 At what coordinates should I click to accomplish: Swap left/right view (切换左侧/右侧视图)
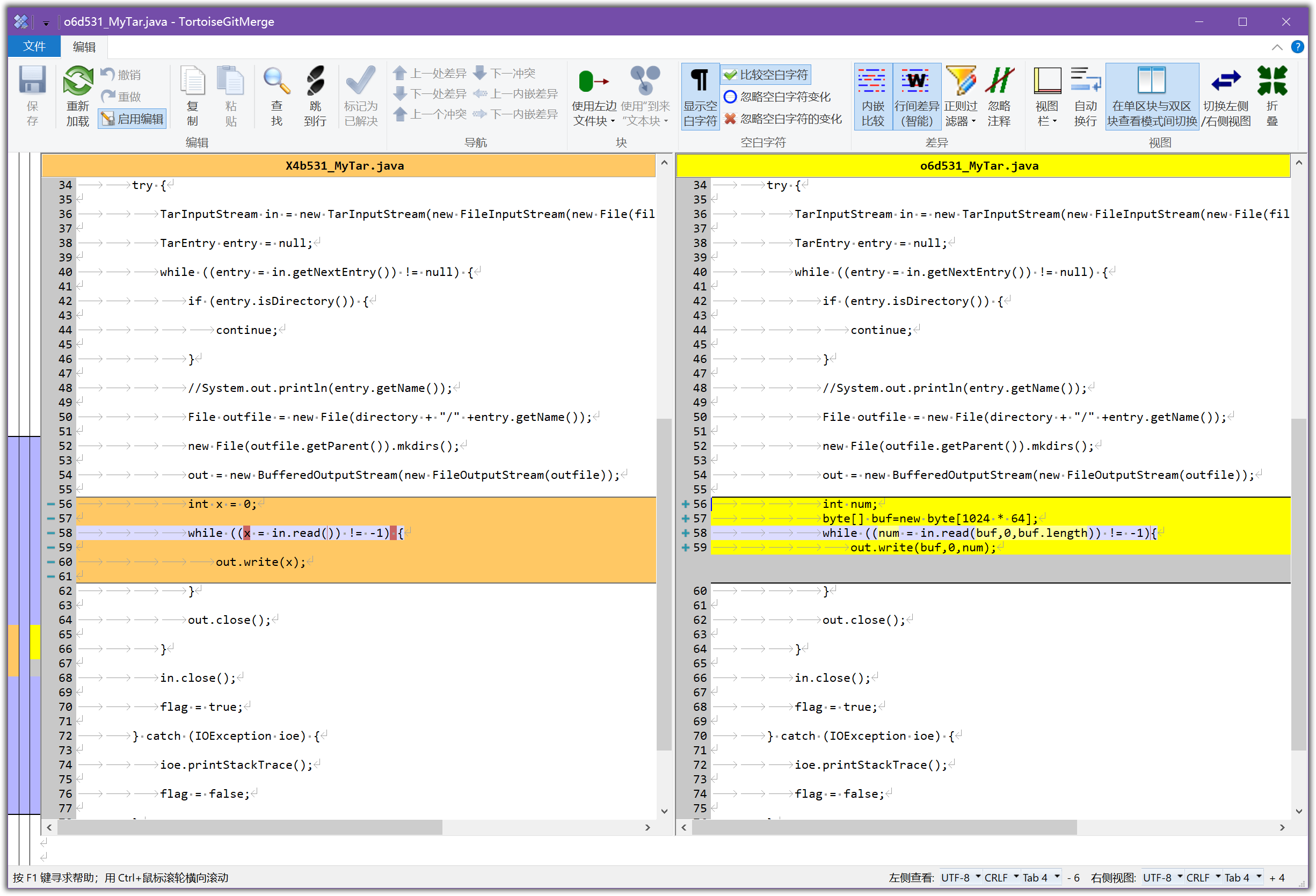click(1226, 96)
